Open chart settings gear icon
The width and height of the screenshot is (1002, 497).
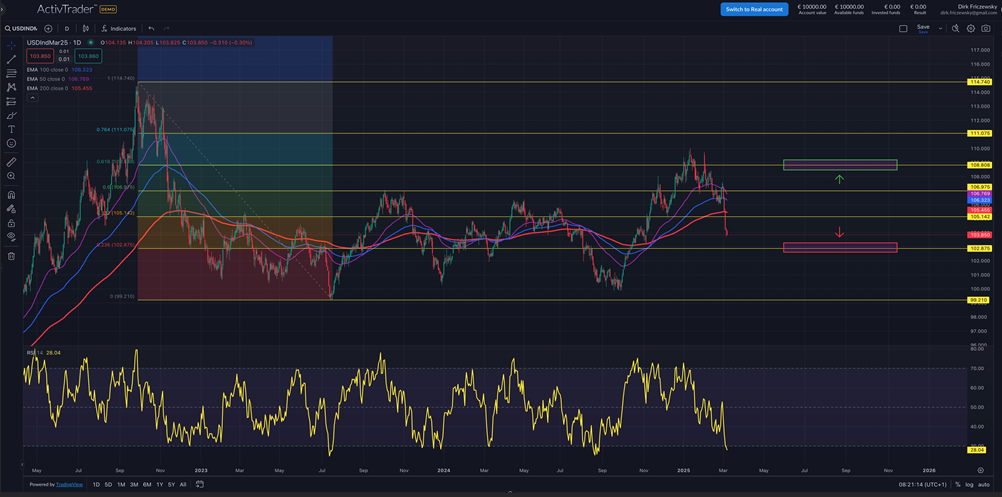pyautogui.click(x=971, y=28)
